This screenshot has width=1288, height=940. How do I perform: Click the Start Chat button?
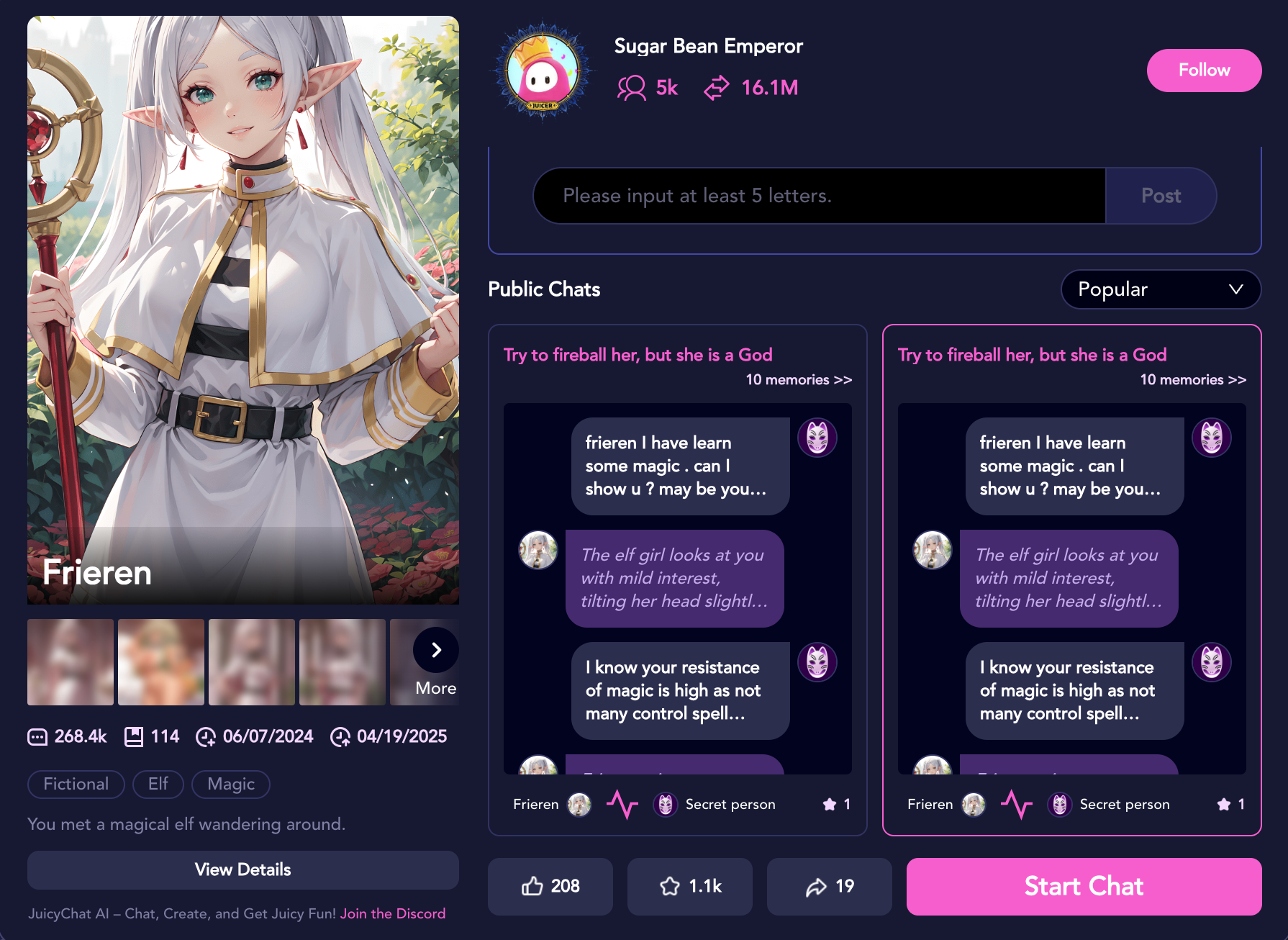point(1084,886)
